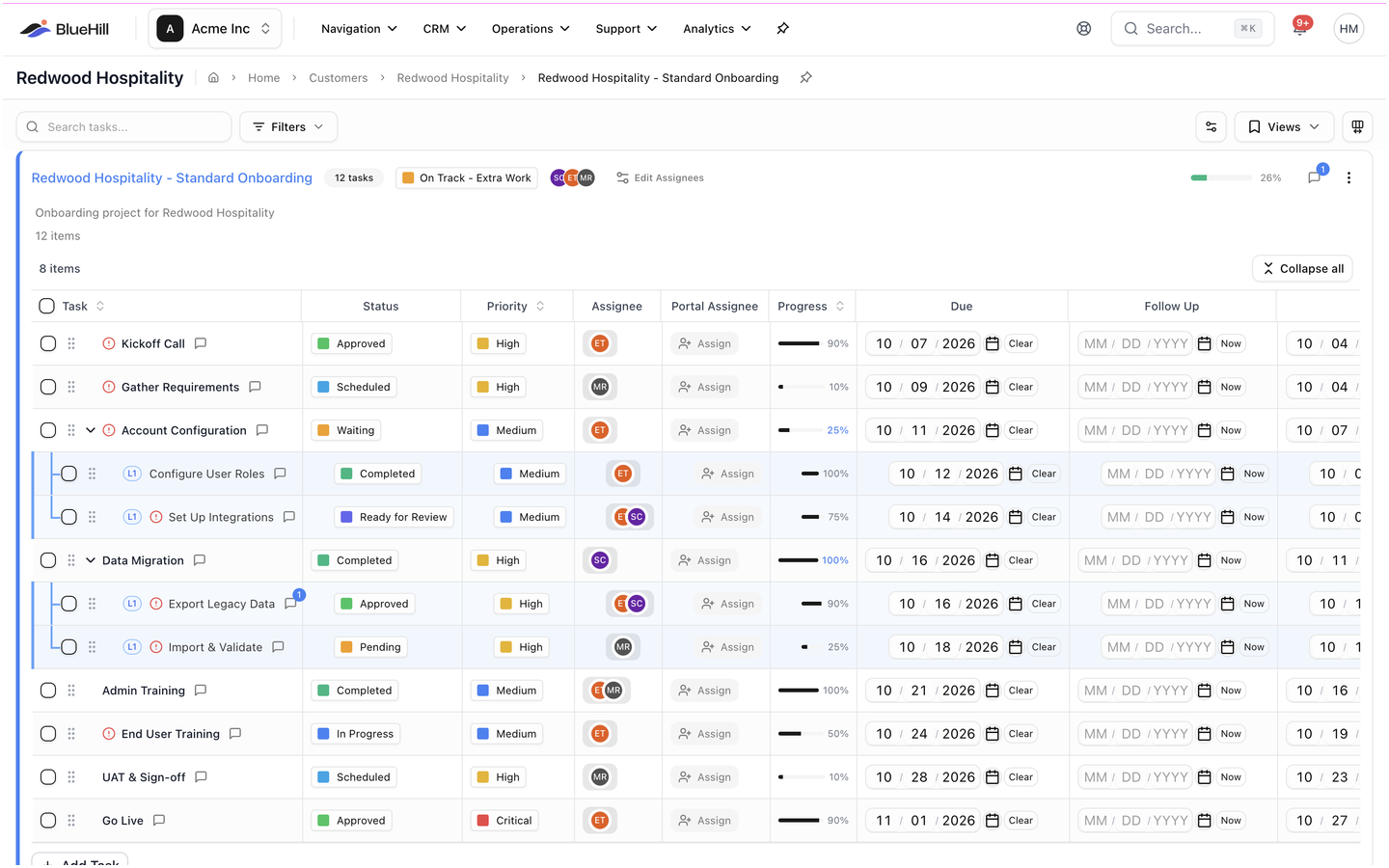The height and width of the screenshot is (868, 1389).
Task: Open the Navigation menu
Action: click(359, 29)
